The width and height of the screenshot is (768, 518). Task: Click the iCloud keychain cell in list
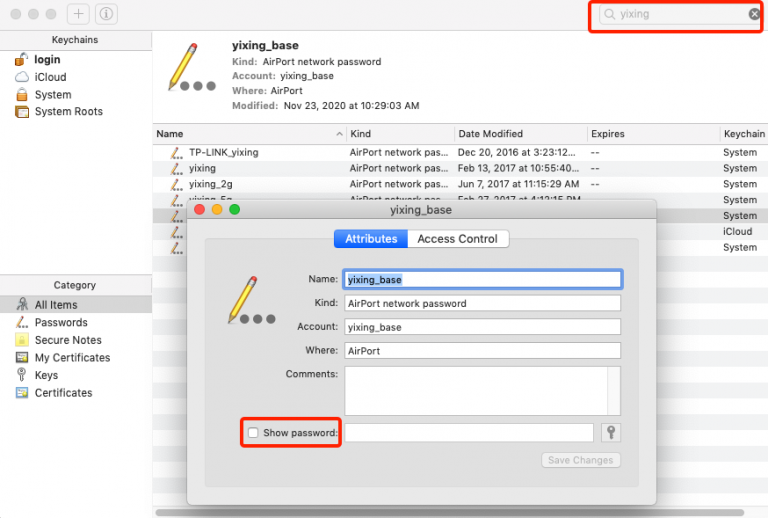point(737,232)
